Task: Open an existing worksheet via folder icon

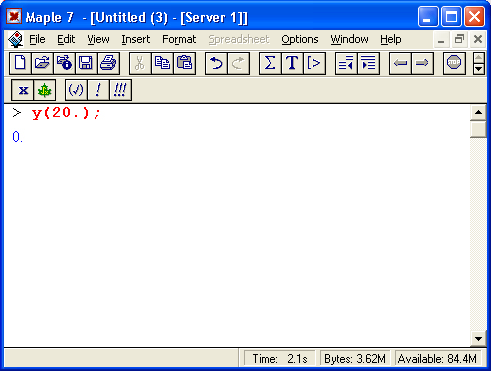Action: click(x=42, y=63)
